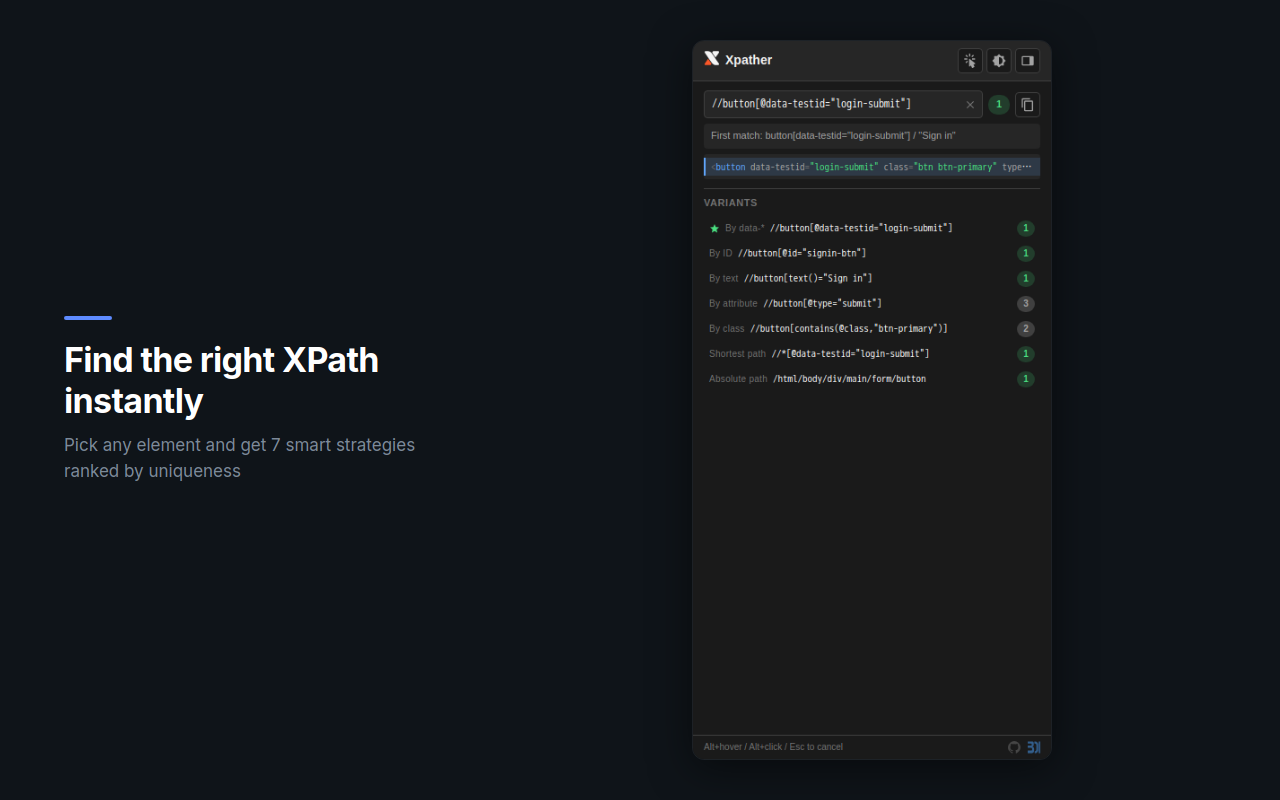Choose the Shortest path variant
This screenshot has height=800, width=1280.
point(820,353)
